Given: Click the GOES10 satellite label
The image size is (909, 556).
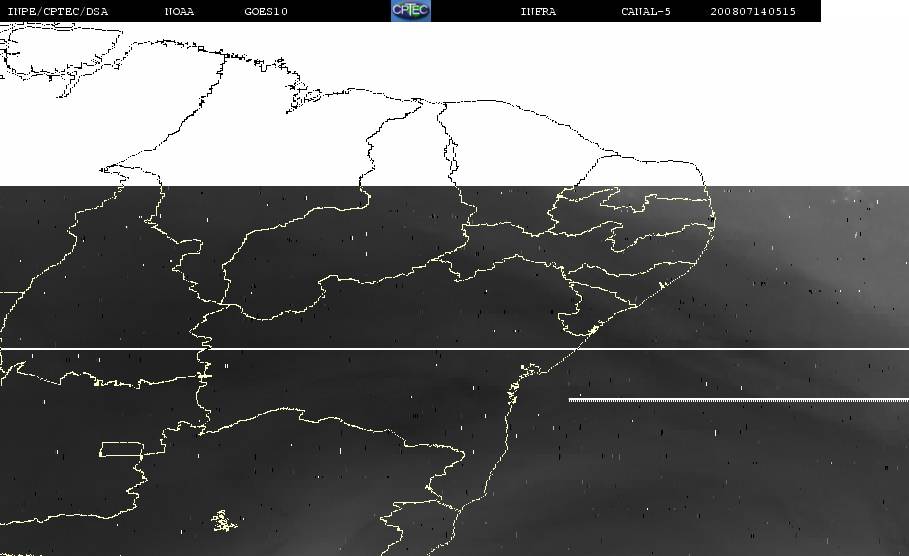Looking at the screenshot, I should (265, 12).
